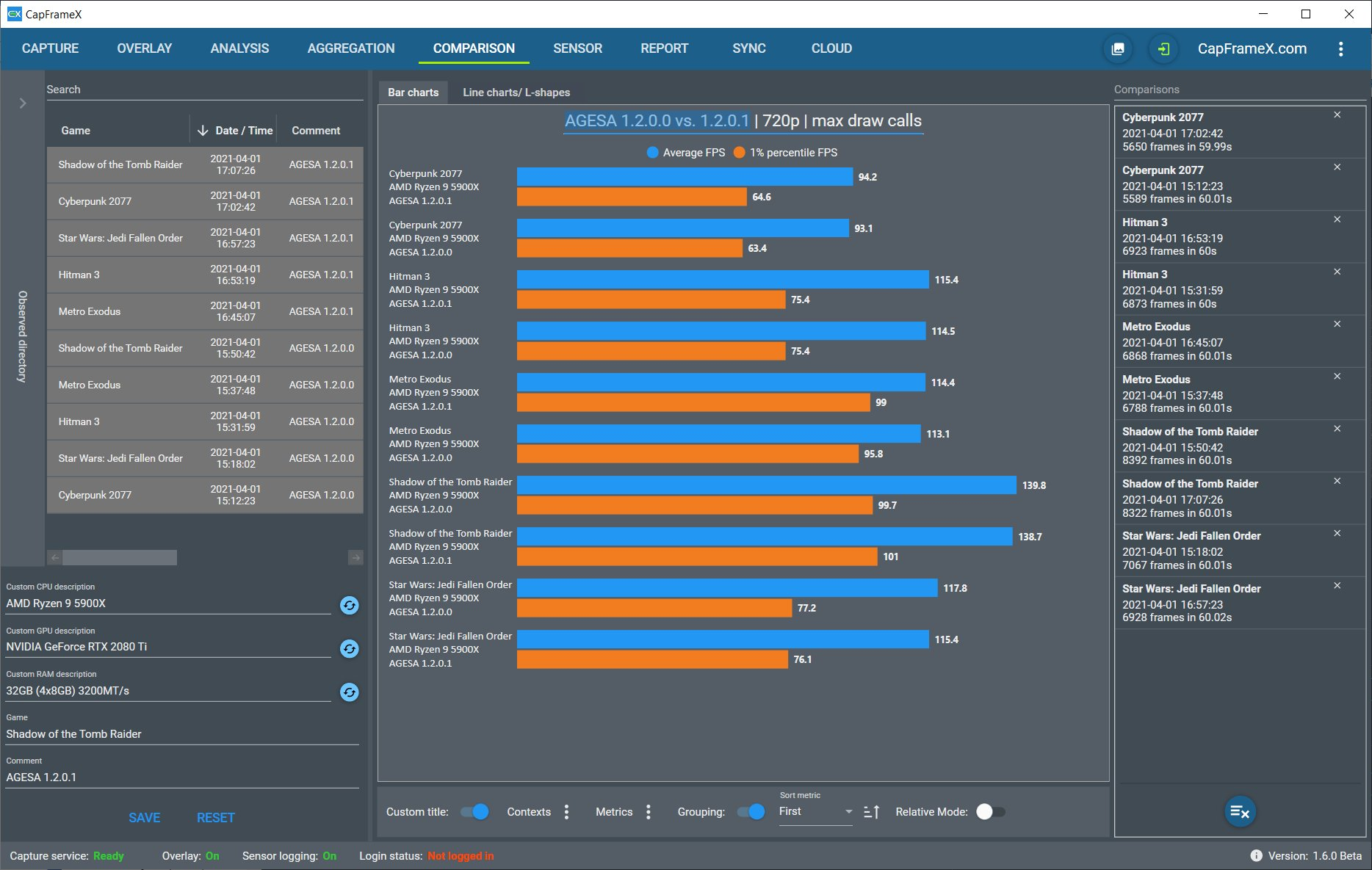Select Star Wars Jedi Fallen Order 15:18:02 record
Viewport: 1372px width, 870px height.
pos(205,458)
